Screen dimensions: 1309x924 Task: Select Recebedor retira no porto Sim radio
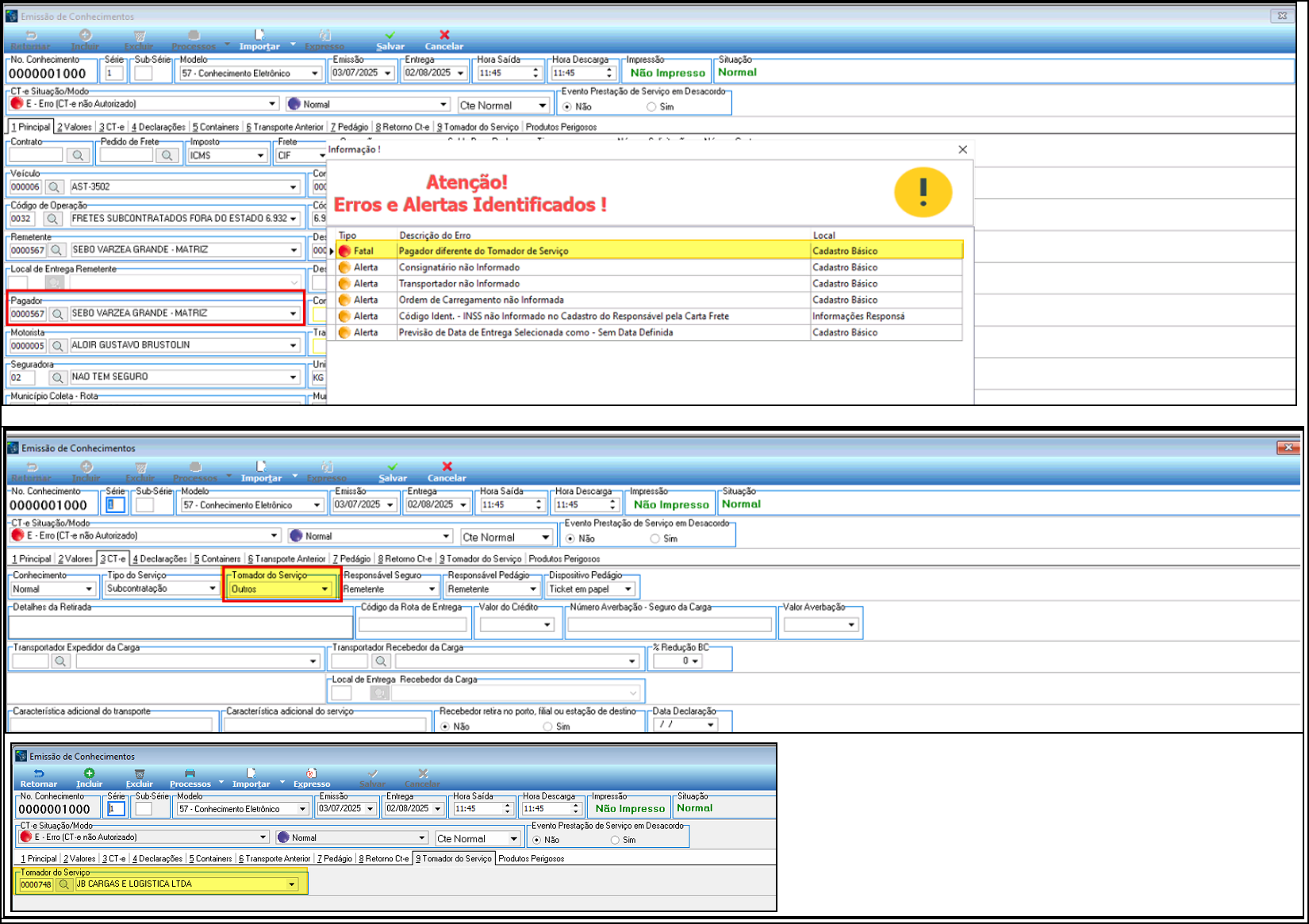[x=548, y=727]
